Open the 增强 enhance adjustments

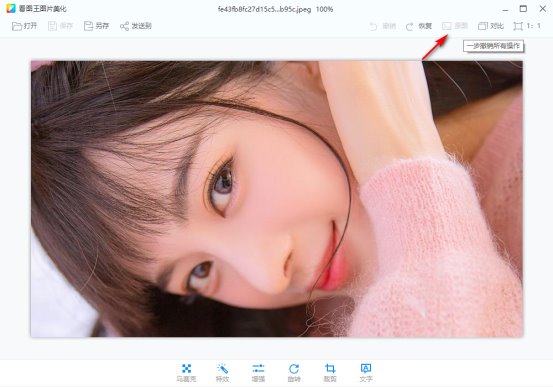[258, 373]
